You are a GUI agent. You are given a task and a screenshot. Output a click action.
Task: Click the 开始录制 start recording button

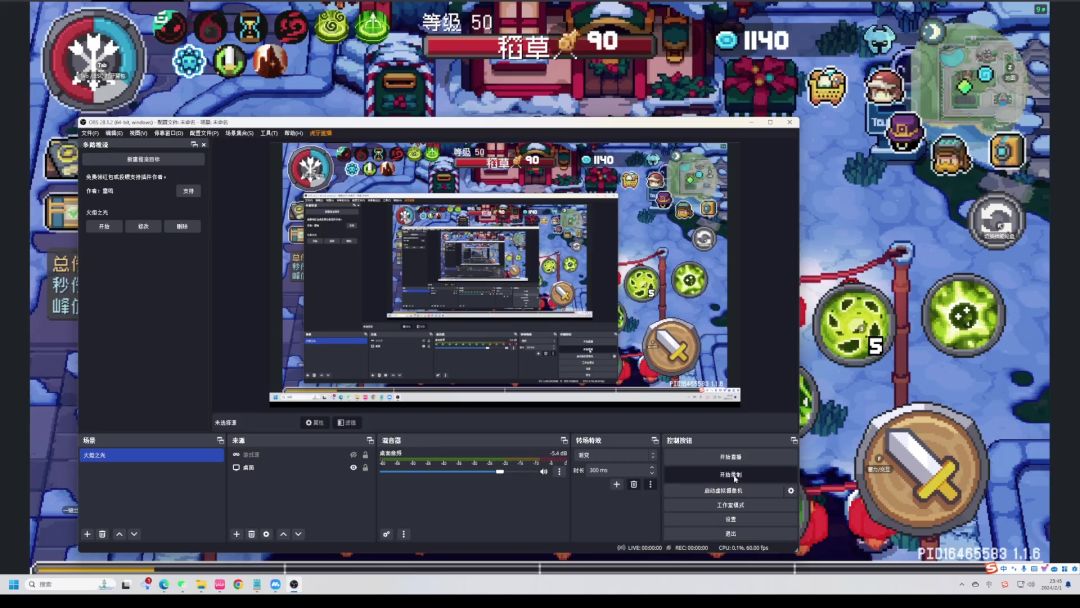click(x=730, y=474)
